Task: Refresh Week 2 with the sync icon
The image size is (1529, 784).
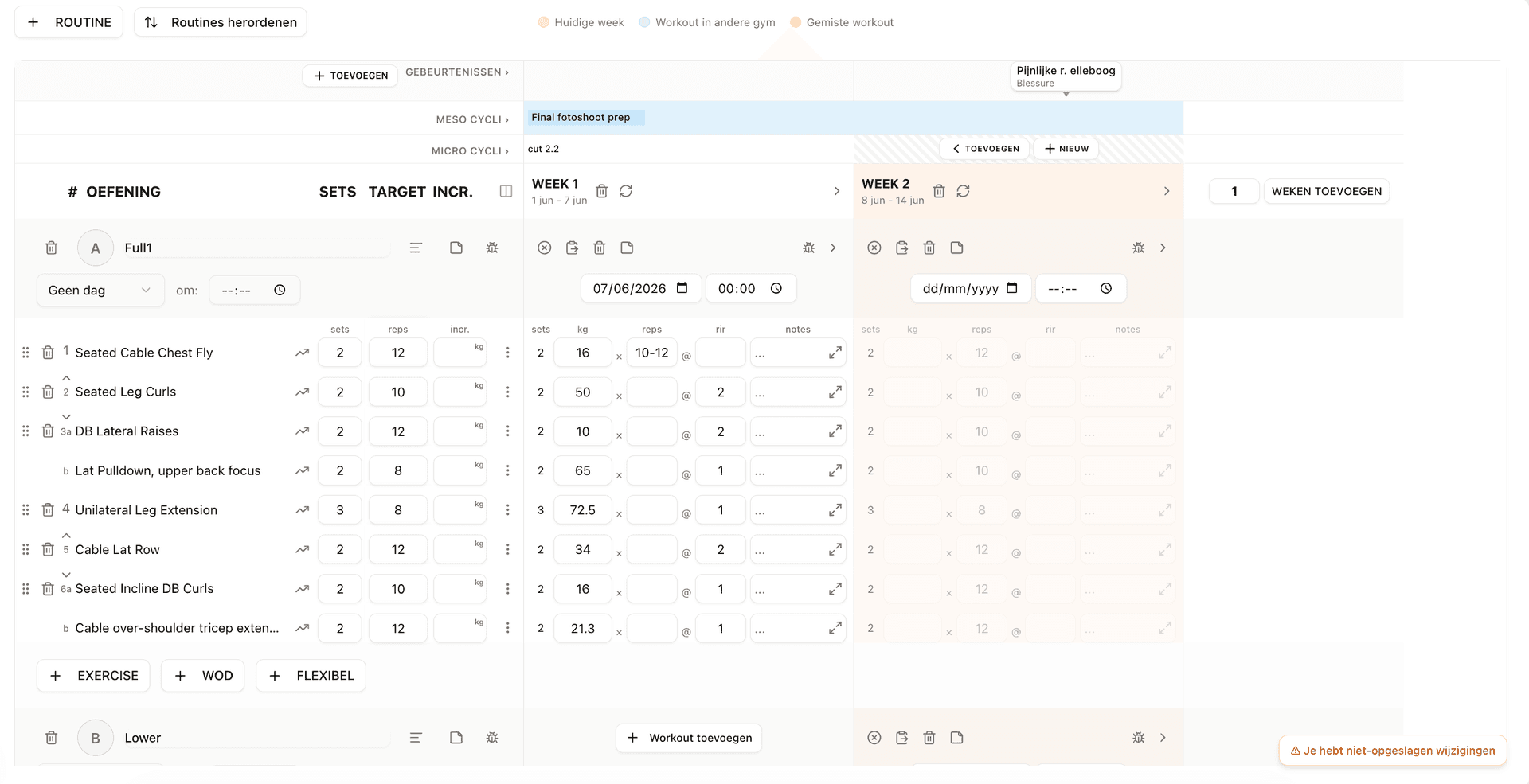Action: click(964, 191)
